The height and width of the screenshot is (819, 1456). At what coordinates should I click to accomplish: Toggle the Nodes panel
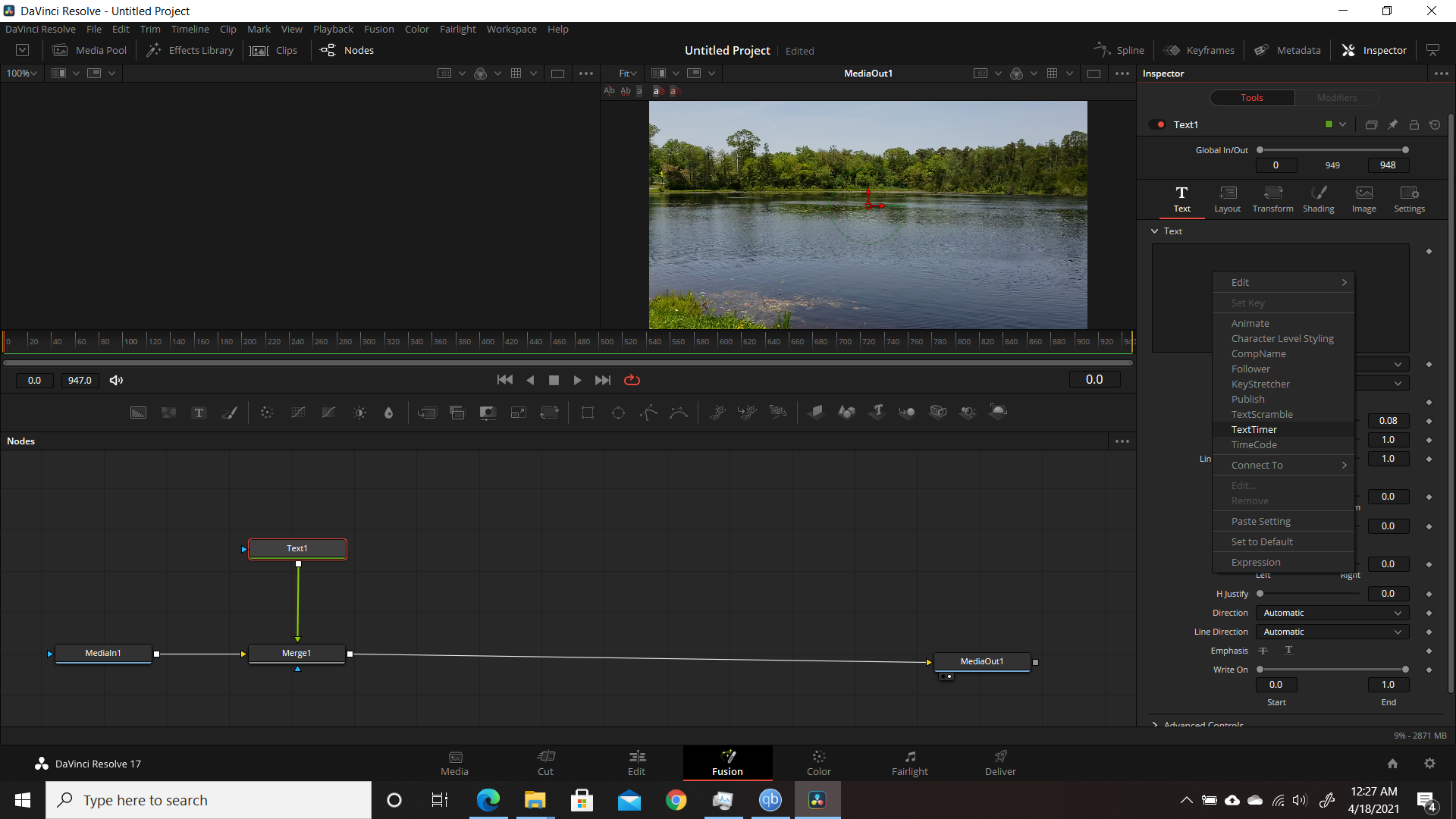click(x=347, y=50)
